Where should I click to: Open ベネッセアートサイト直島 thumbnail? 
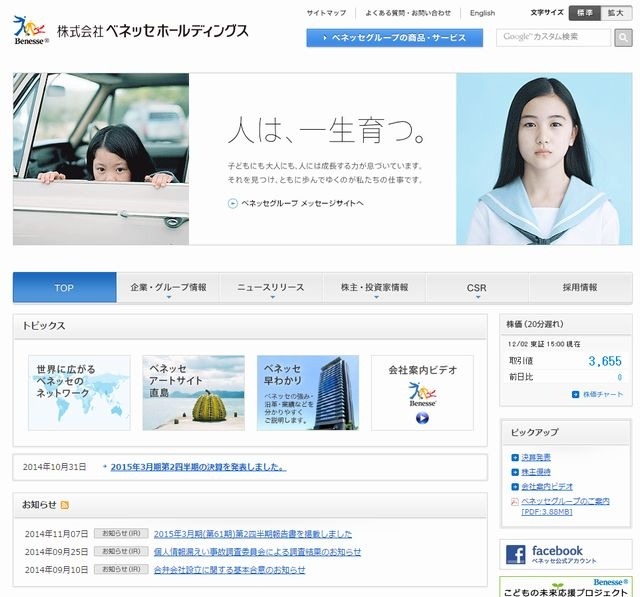pos(193,392)
